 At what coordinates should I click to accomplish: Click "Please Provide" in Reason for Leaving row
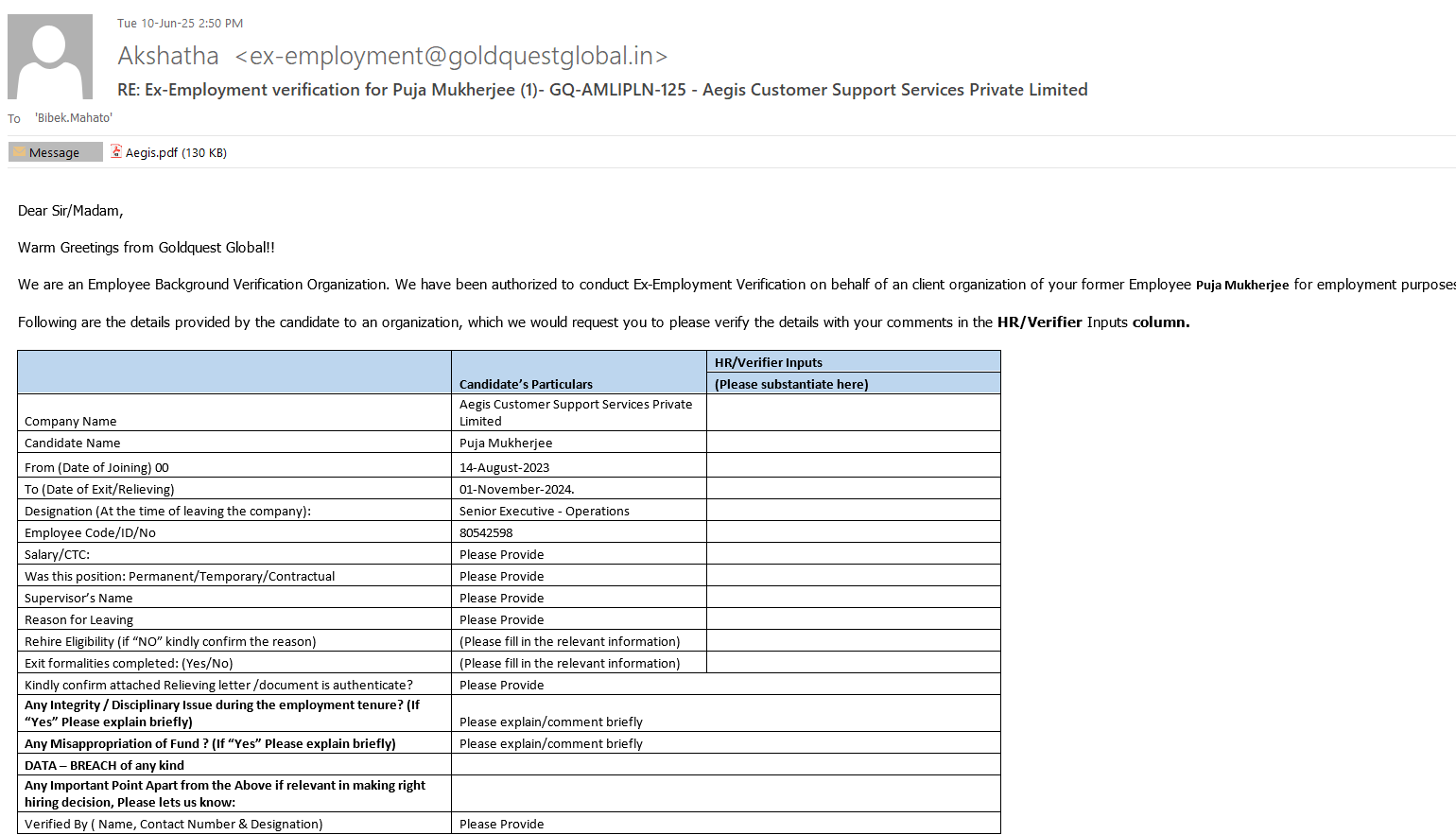[x=501, y=619]
